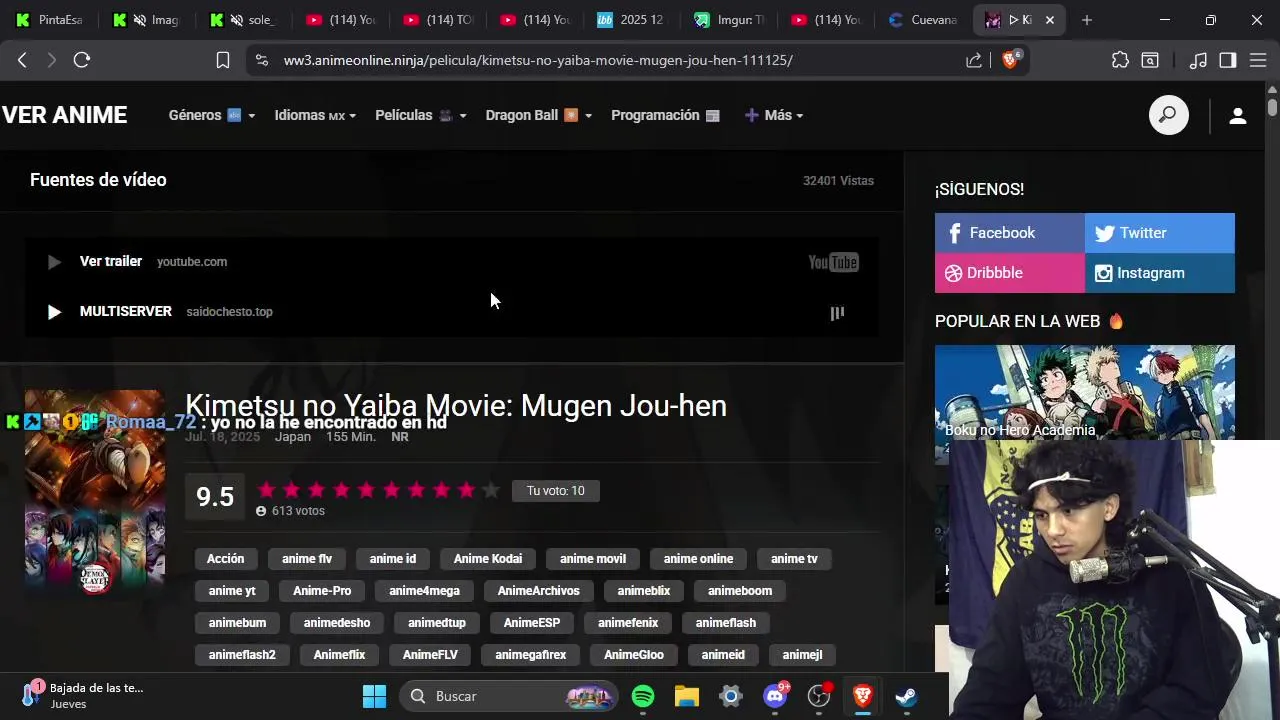The width and height of the screenshot is (1280, 720).
Task: Open the Instagram follow button
Action: (1160, 273)
